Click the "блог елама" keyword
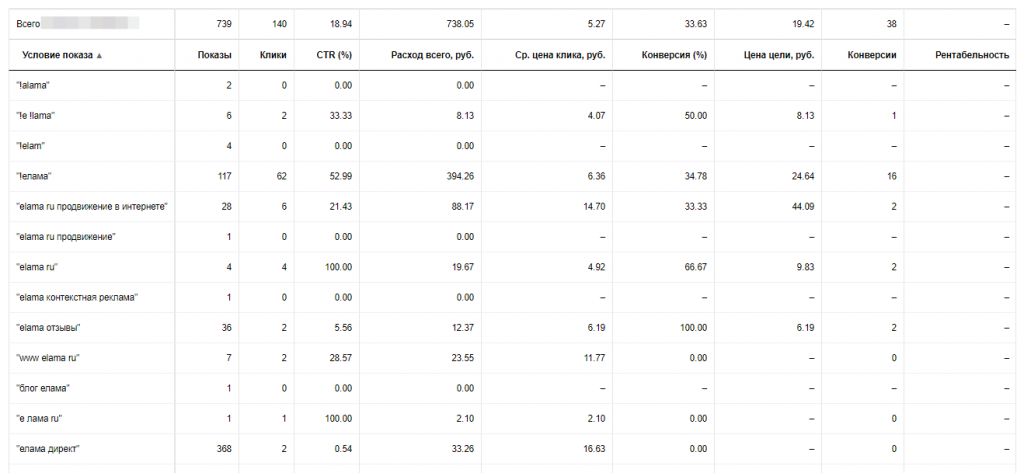 click(42, 388)
